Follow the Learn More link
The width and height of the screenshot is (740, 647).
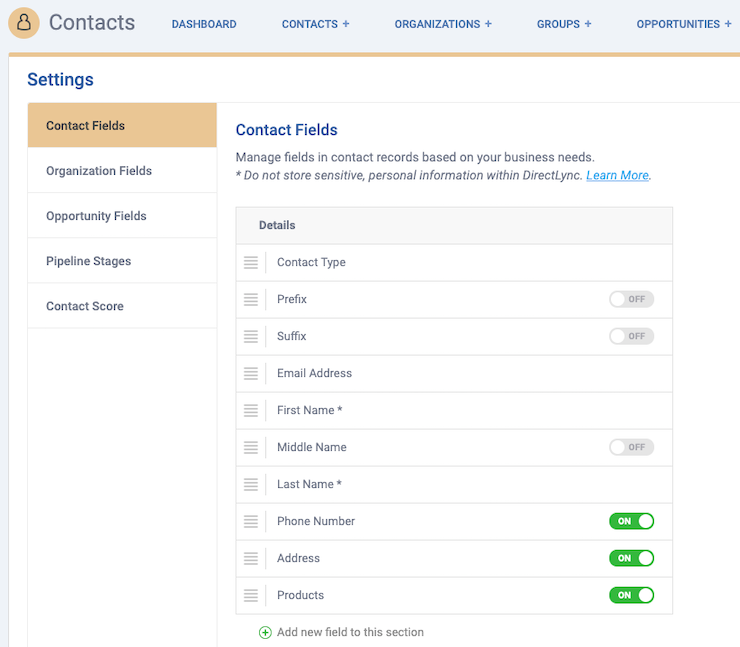617,175
